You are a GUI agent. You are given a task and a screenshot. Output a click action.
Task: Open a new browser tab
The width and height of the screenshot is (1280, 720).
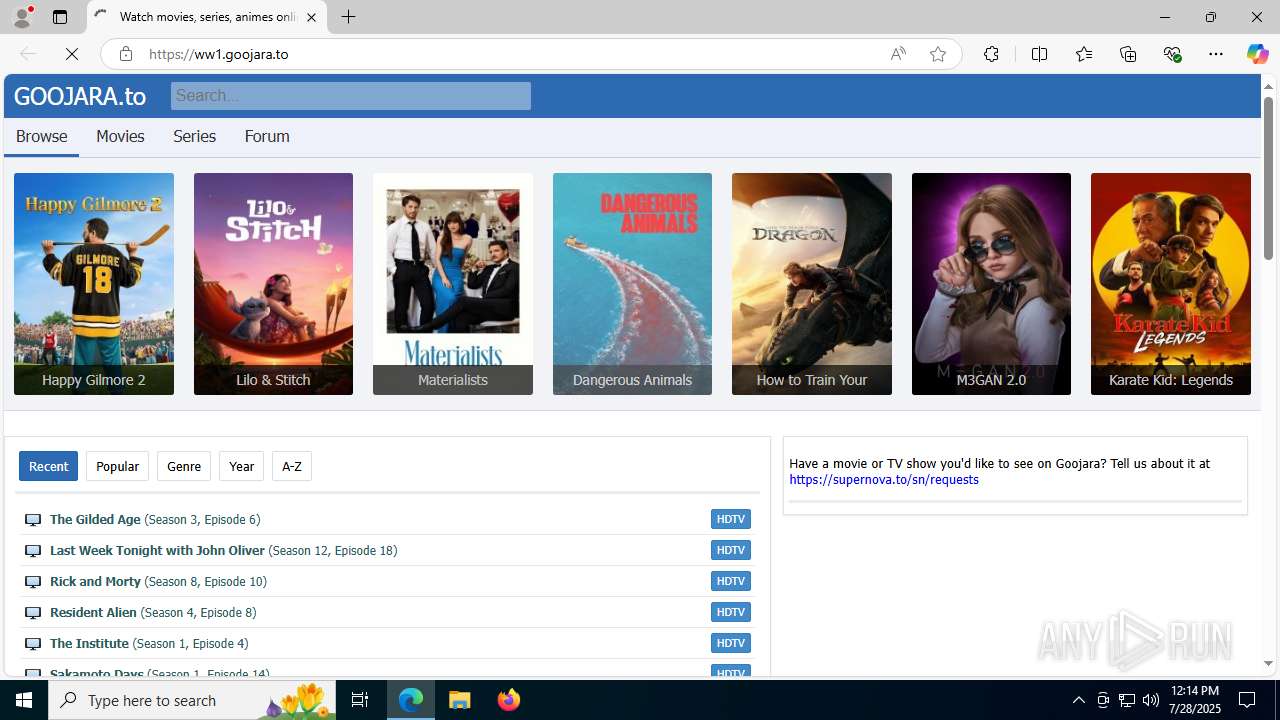click(x=348, y=17)
